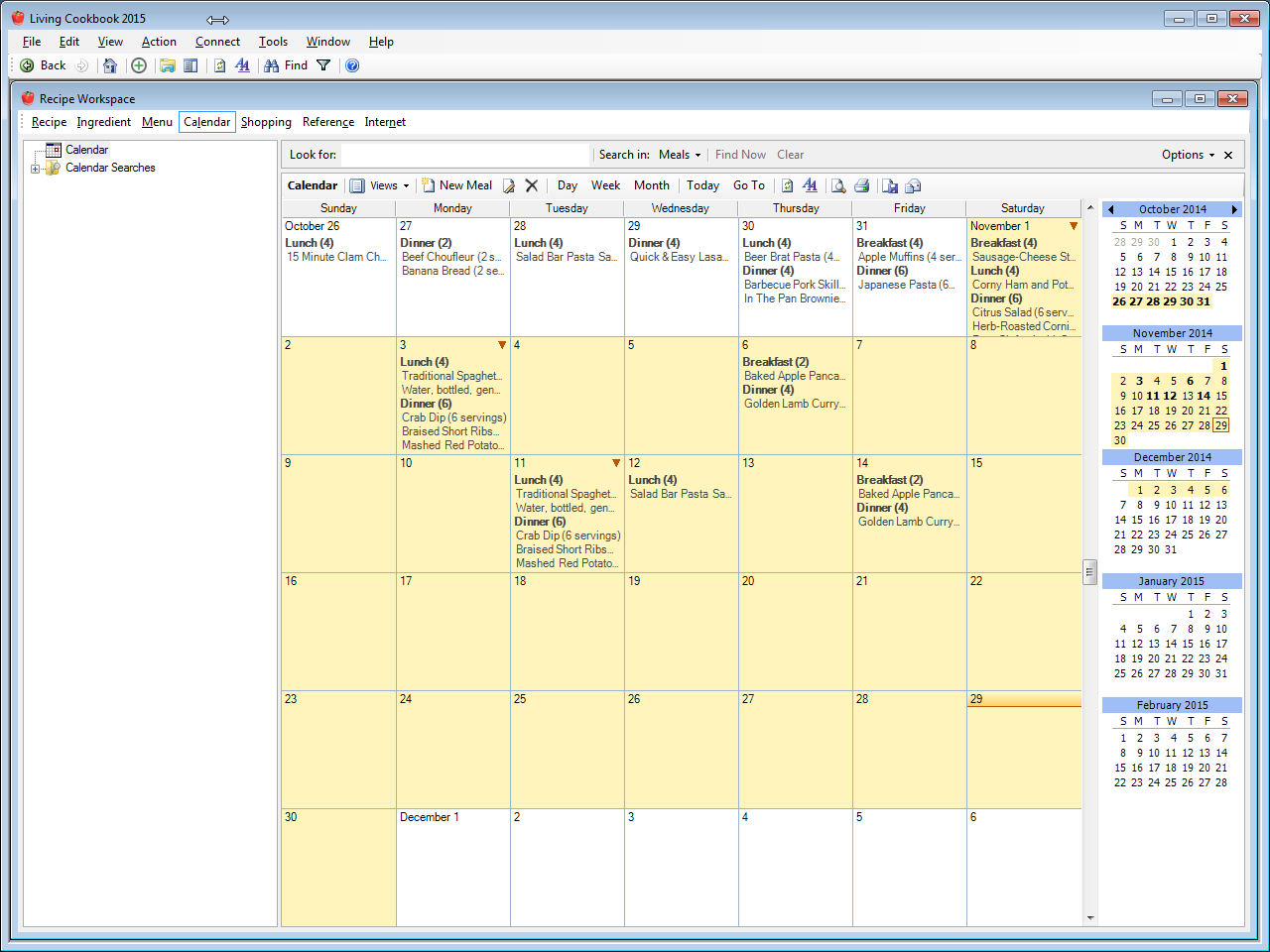Switch to Month view
This screenshot has height=952, width=1270.
pyautogui.click(x=652, y=185)
